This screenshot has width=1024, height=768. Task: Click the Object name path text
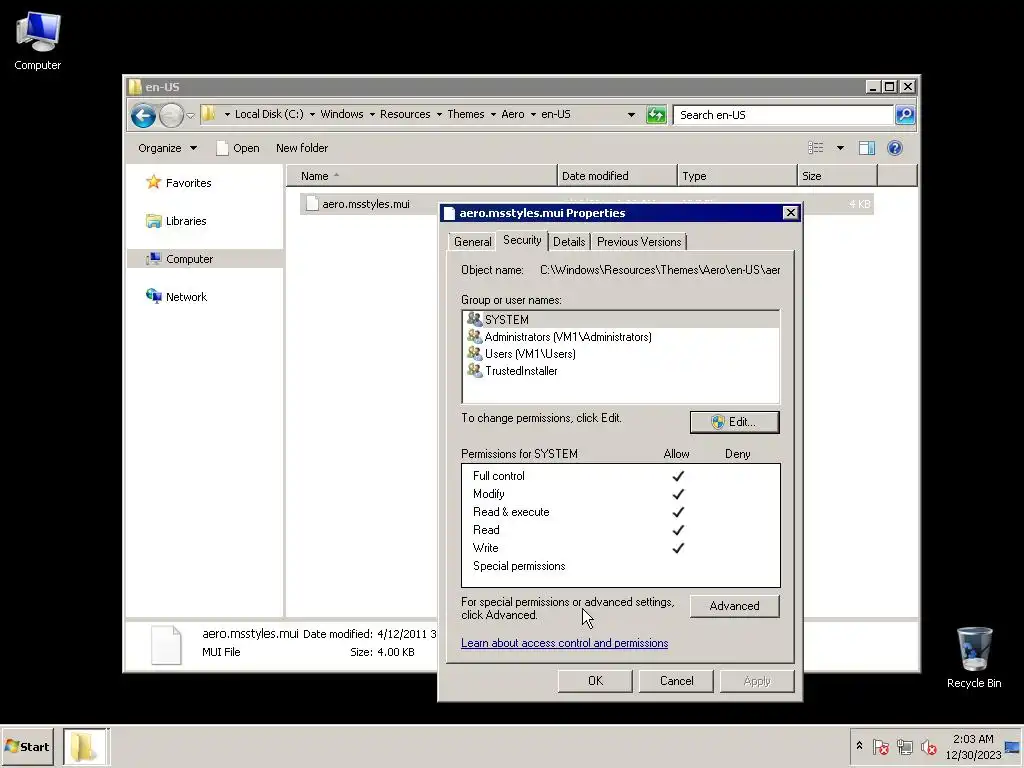point(660,270)
